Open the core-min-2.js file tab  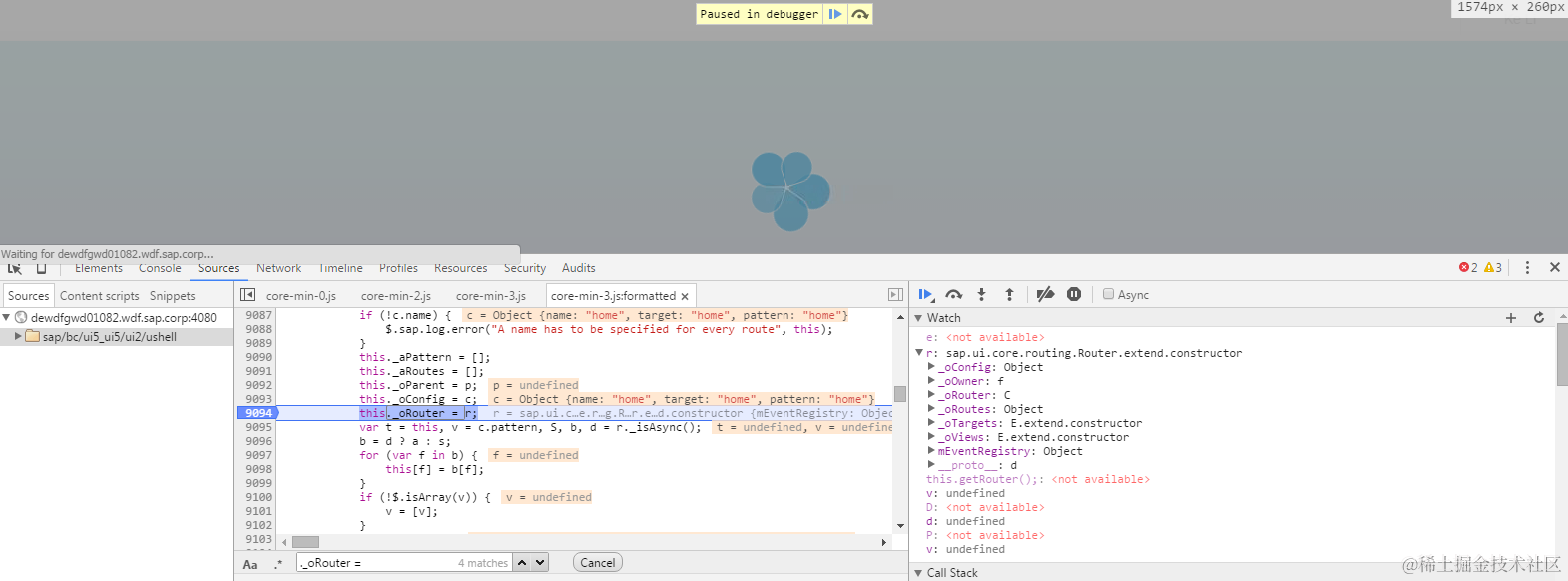tap(396, 296)
